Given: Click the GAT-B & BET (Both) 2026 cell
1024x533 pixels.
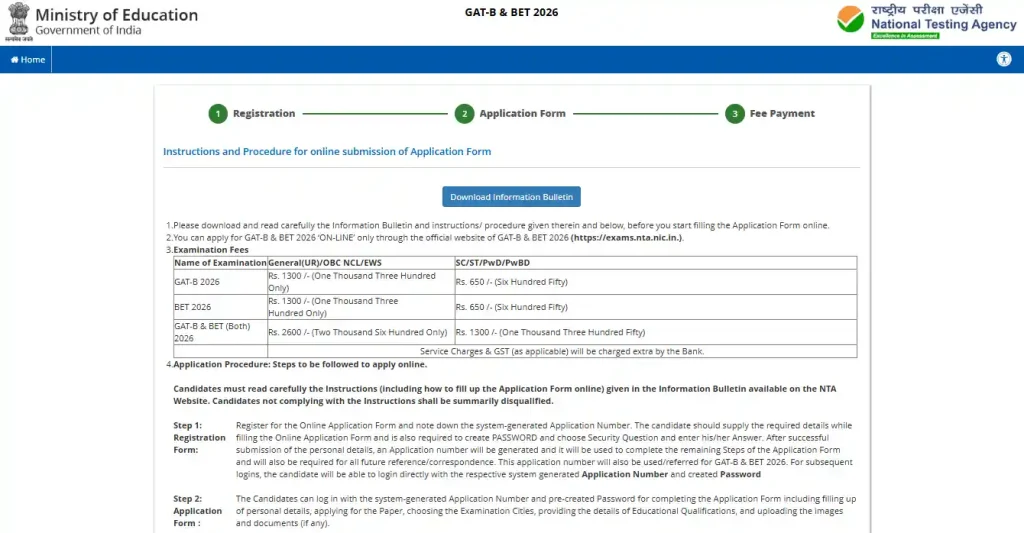Looking at the screenshot, I should [212, 332].
